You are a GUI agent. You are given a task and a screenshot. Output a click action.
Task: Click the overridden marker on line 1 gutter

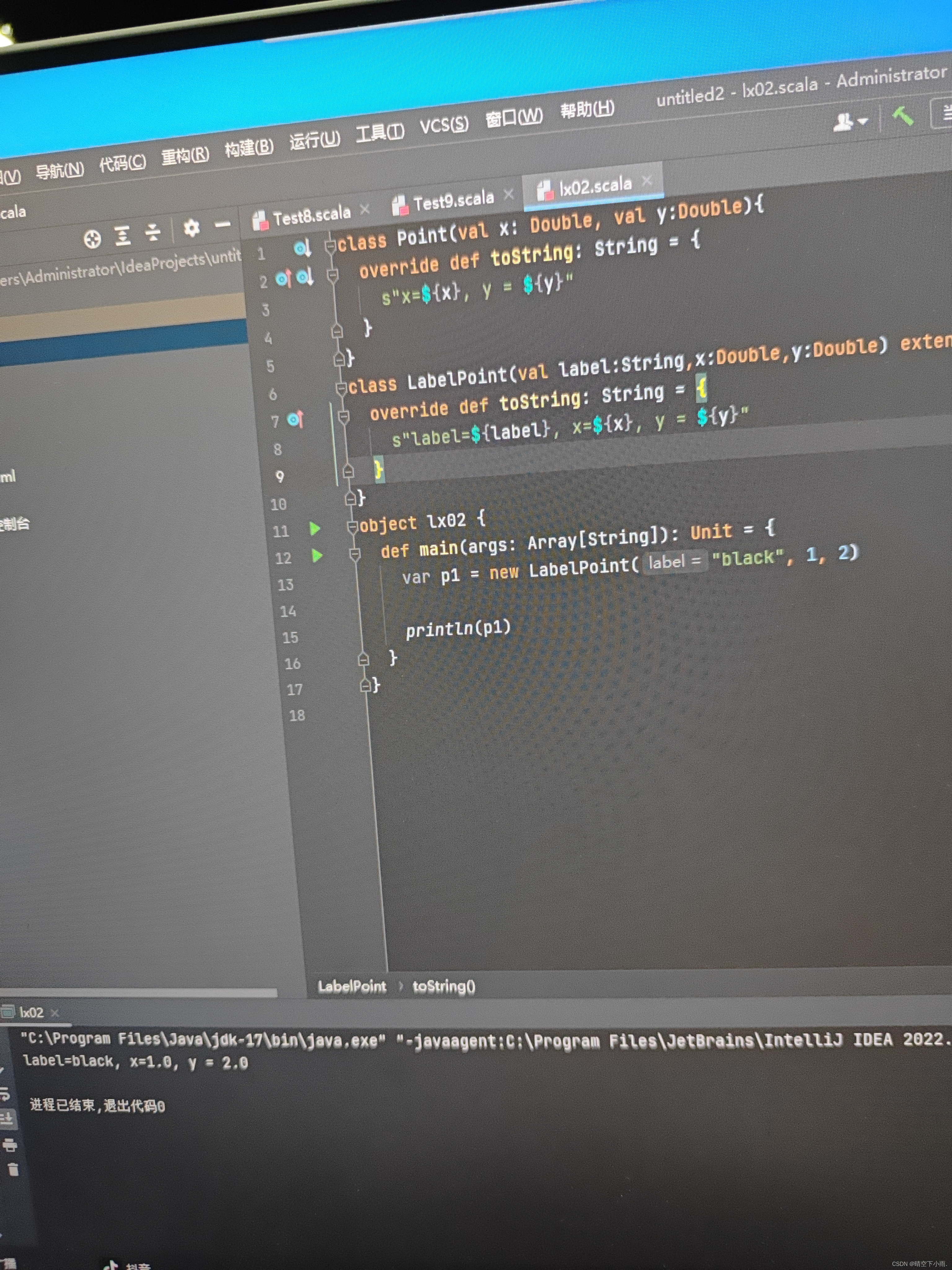[302, 249]
